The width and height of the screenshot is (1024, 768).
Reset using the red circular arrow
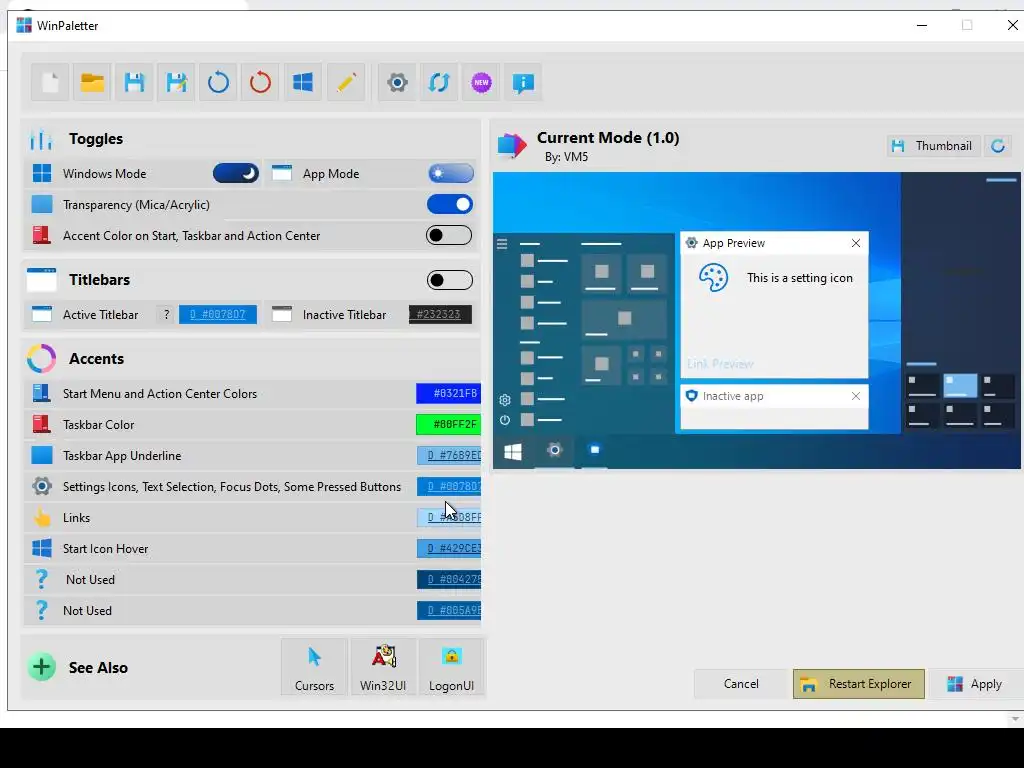[260, 83]
